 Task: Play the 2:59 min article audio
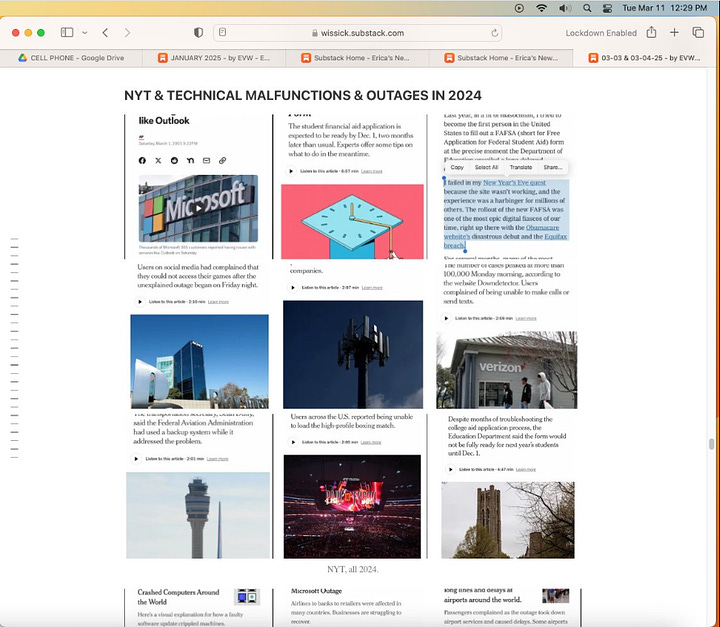pyautogui.click(x=446, y=318)
